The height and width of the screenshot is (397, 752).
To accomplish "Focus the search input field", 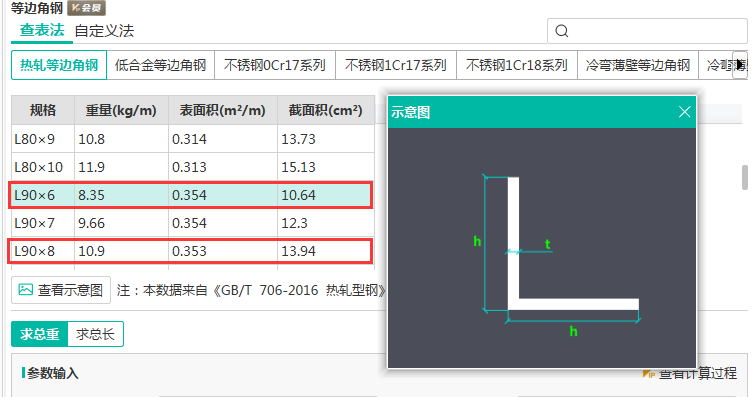I will tap(647, 31).
